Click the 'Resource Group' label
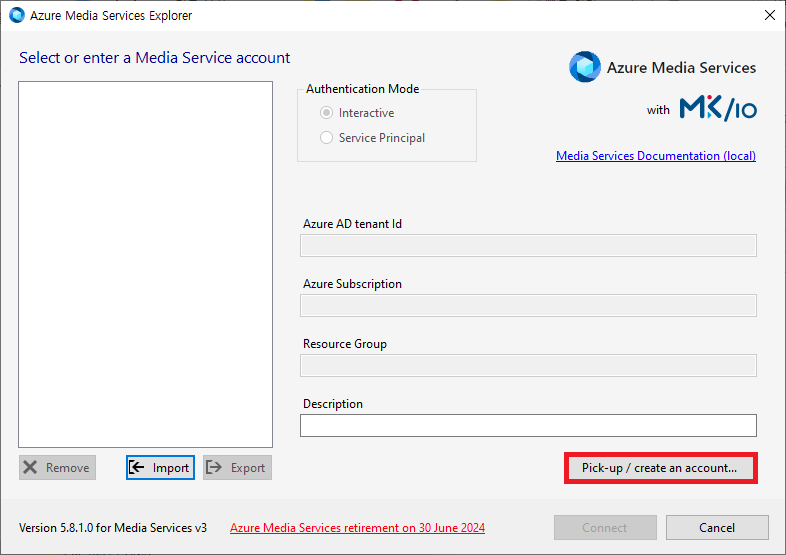Viewport: 786px width, 555px height. point(345,344)
